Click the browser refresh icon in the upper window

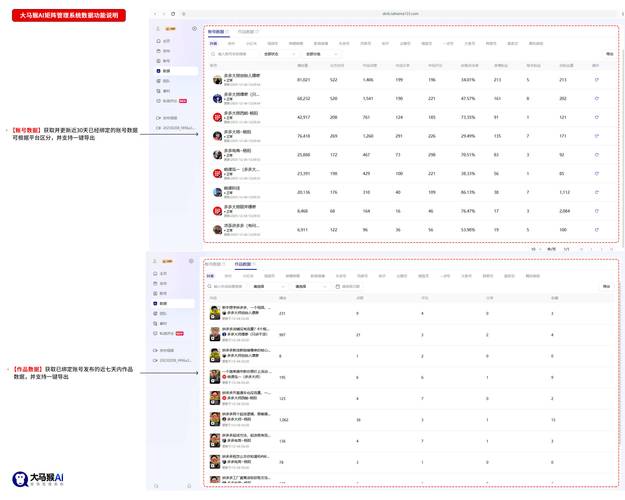pyautogui.click(x=172, y=13)
